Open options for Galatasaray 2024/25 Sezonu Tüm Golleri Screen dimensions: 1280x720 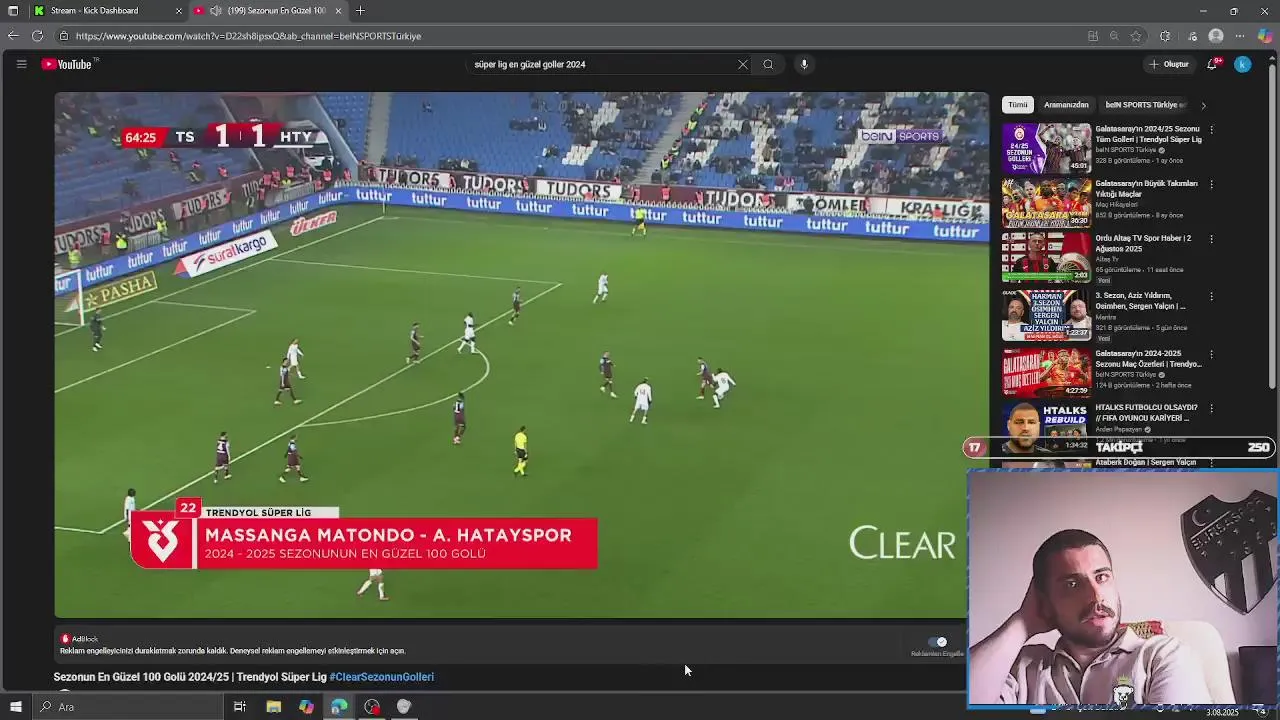coord(1211,130)
